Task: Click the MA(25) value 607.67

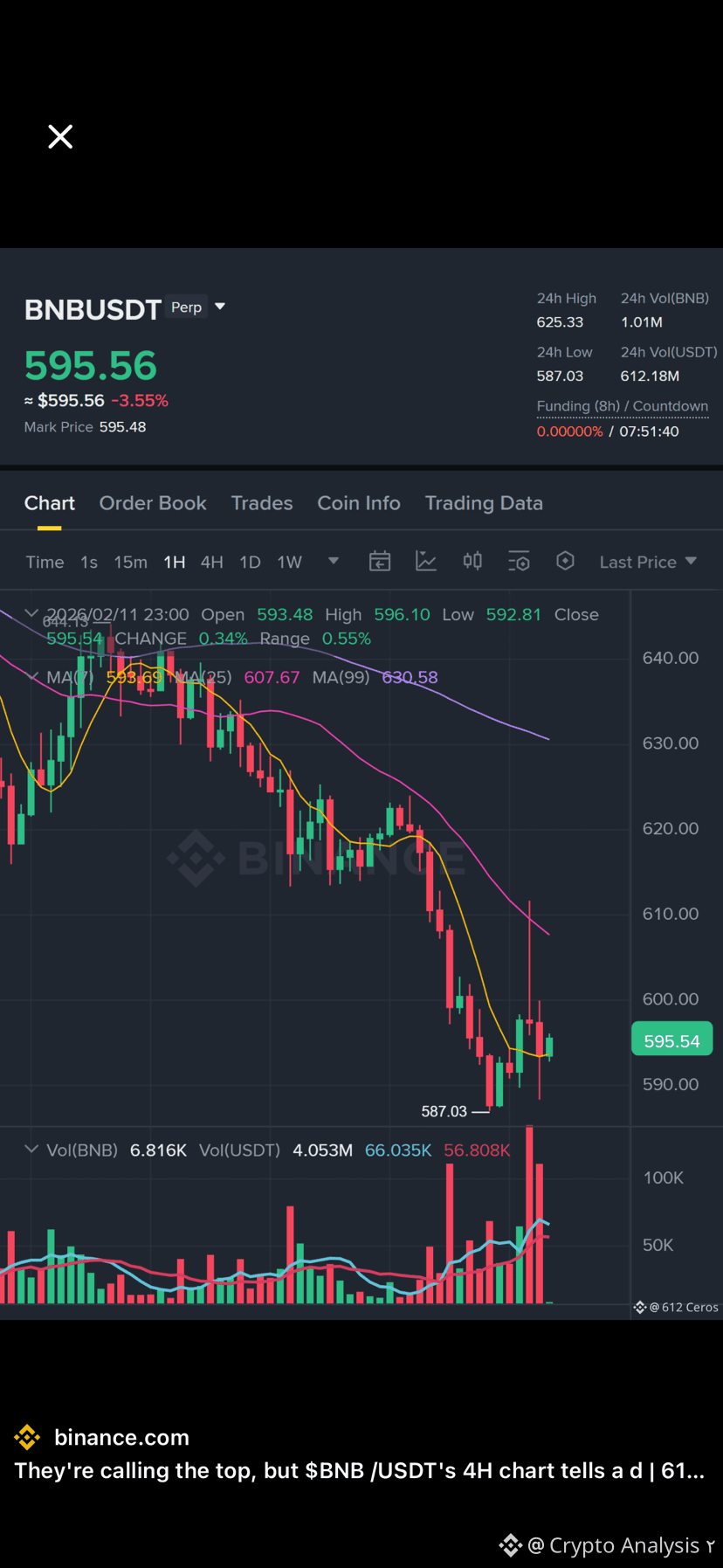Action: click(x=272, y=677)
